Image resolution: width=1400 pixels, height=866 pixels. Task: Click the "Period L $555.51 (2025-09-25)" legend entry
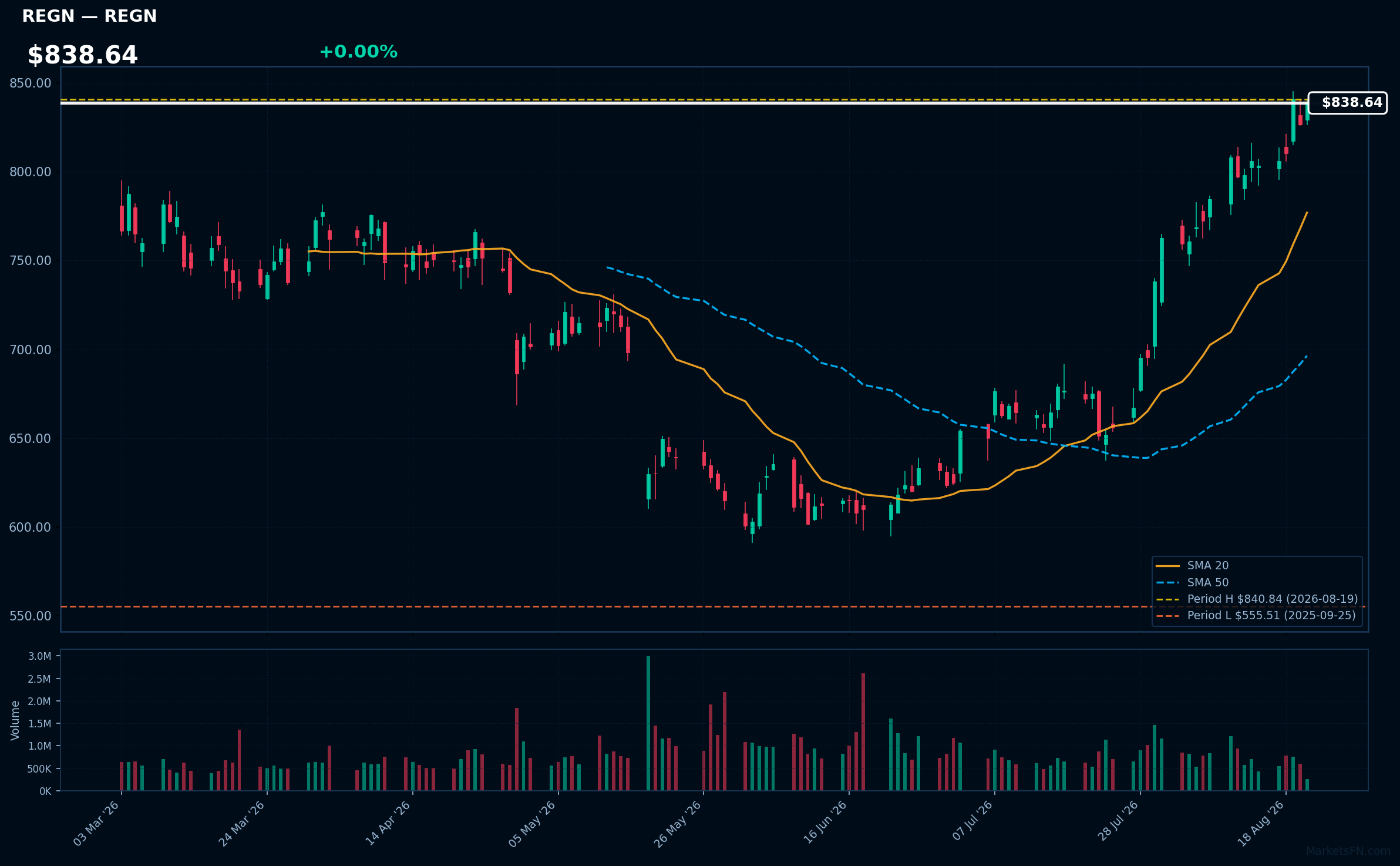(x=1271, y=616)
